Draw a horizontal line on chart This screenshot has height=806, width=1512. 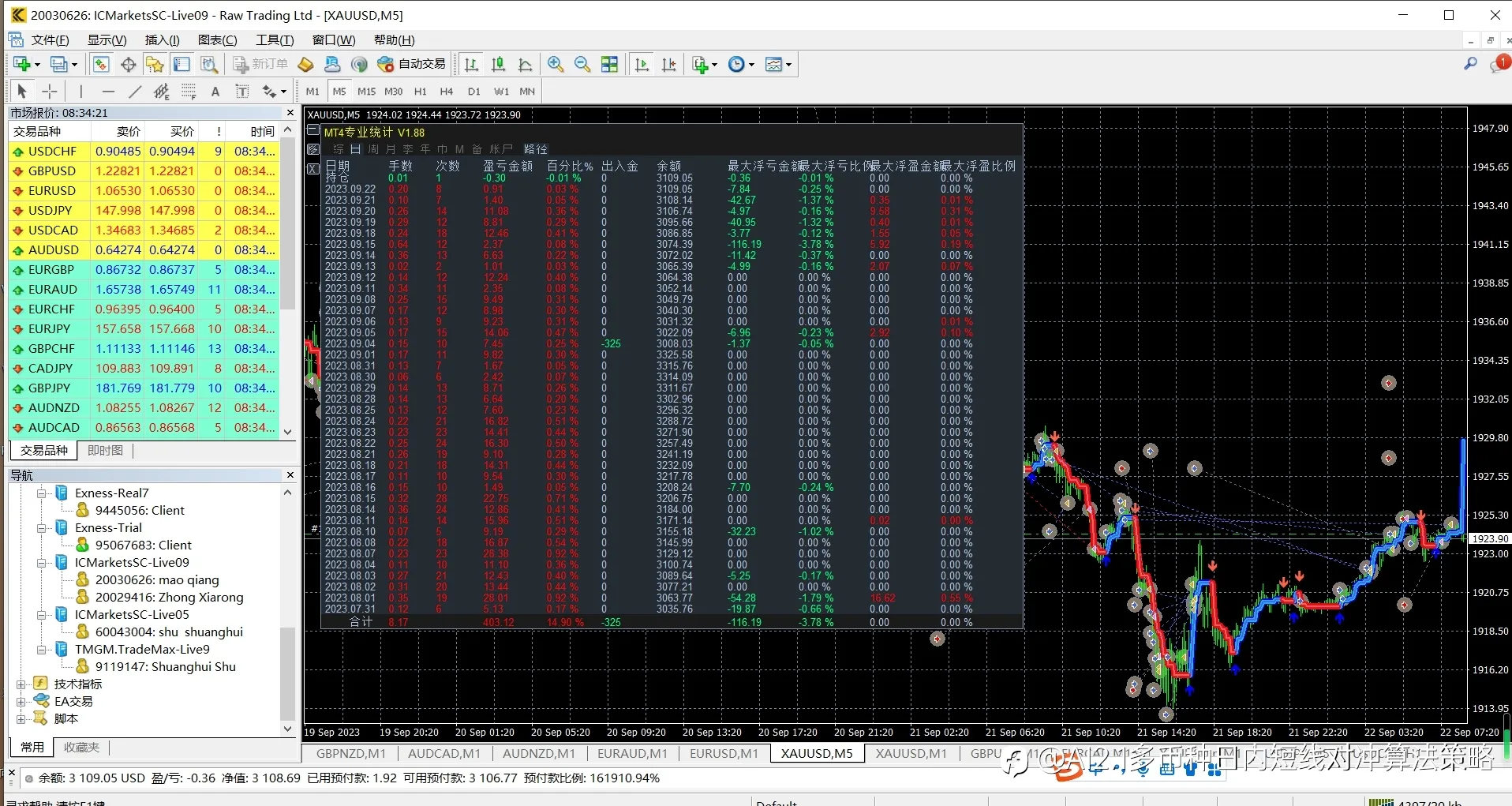(x=108, y=91)
